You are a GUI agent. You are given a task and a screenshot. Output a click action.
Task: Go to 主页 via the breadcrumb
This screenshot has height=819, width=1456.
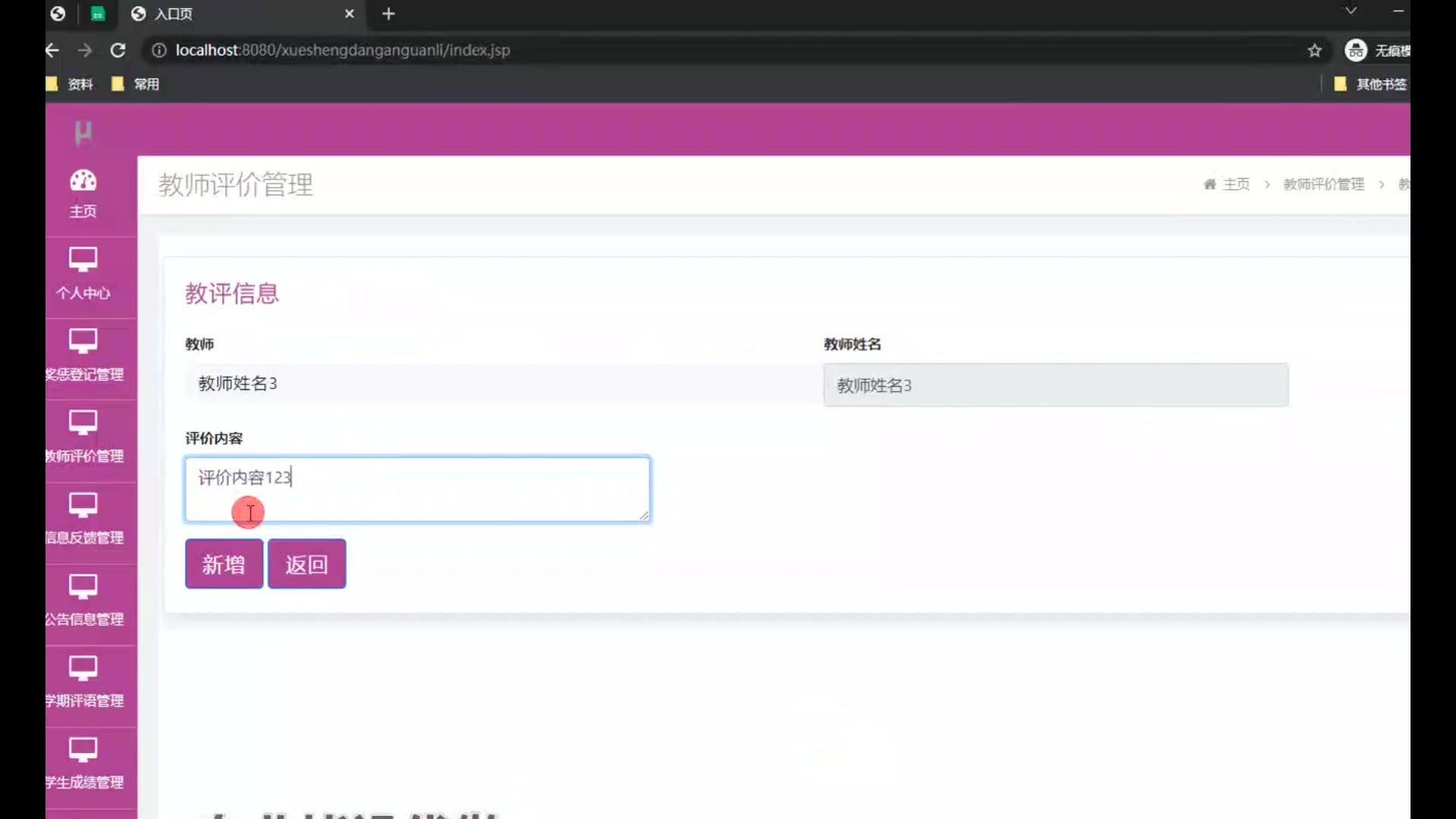[1227, 184]
